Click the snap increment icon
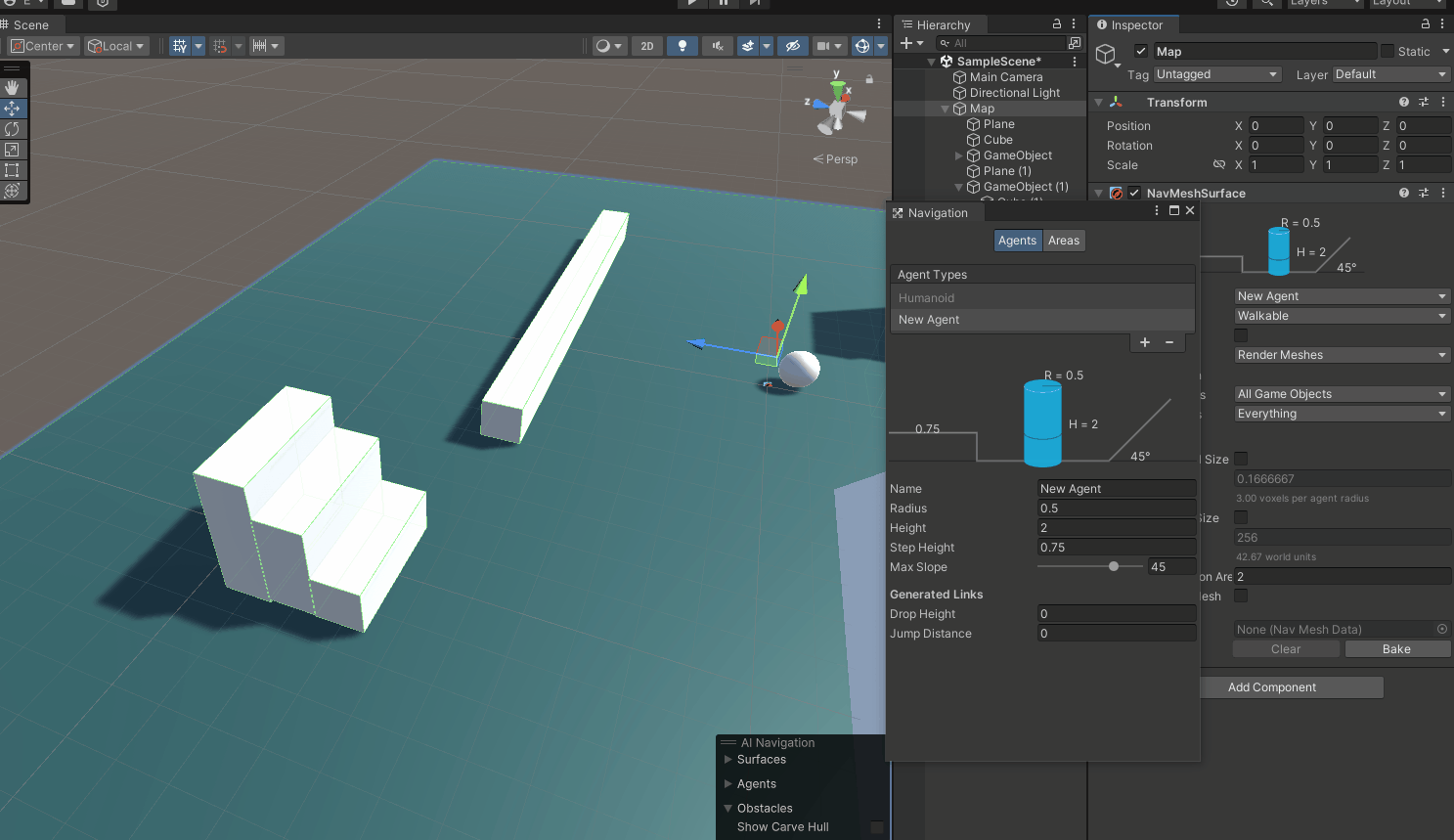The width and height of the screenshot is (1454, 840). 259,46
